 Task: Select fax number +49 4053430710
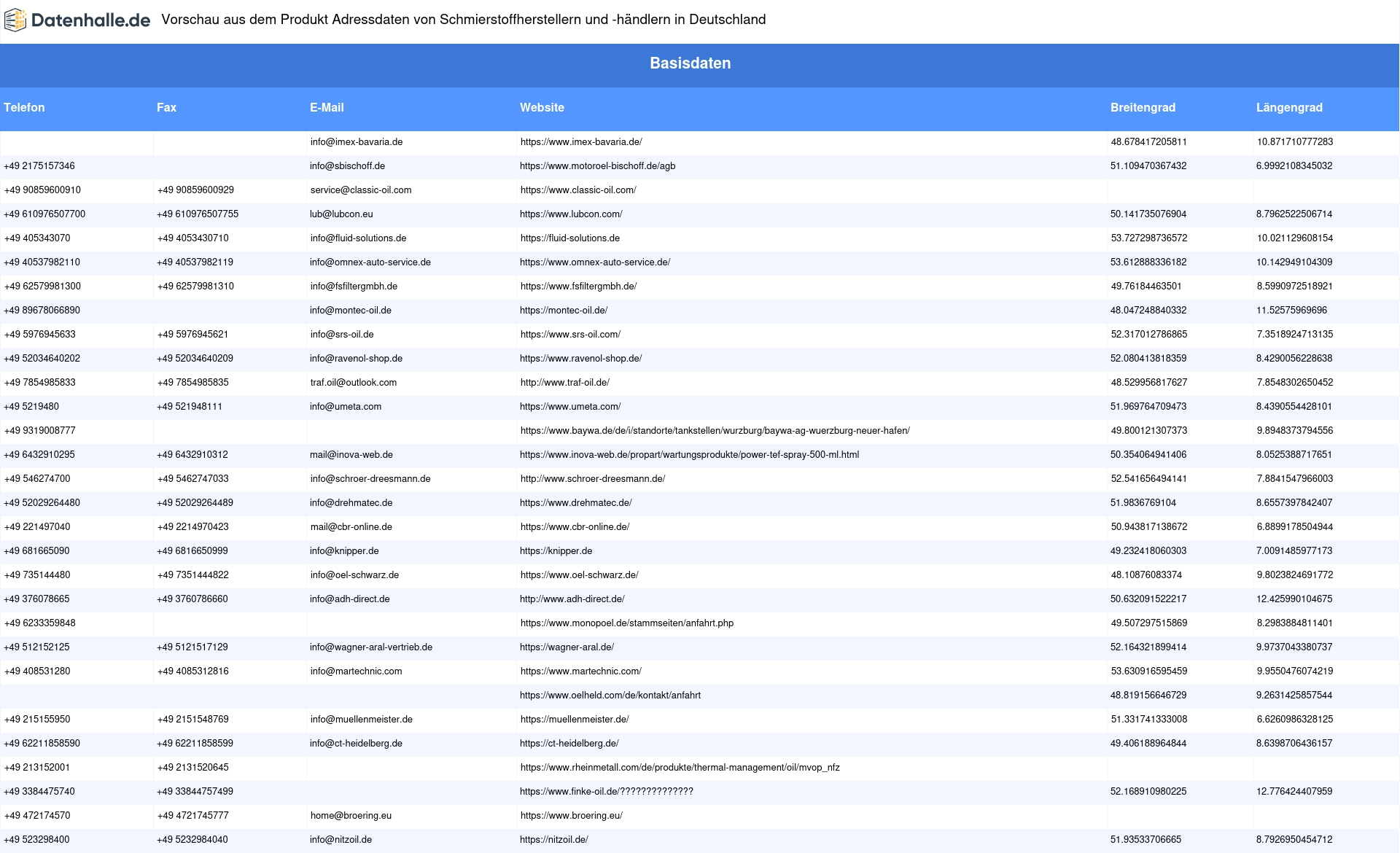coord(192,238)
